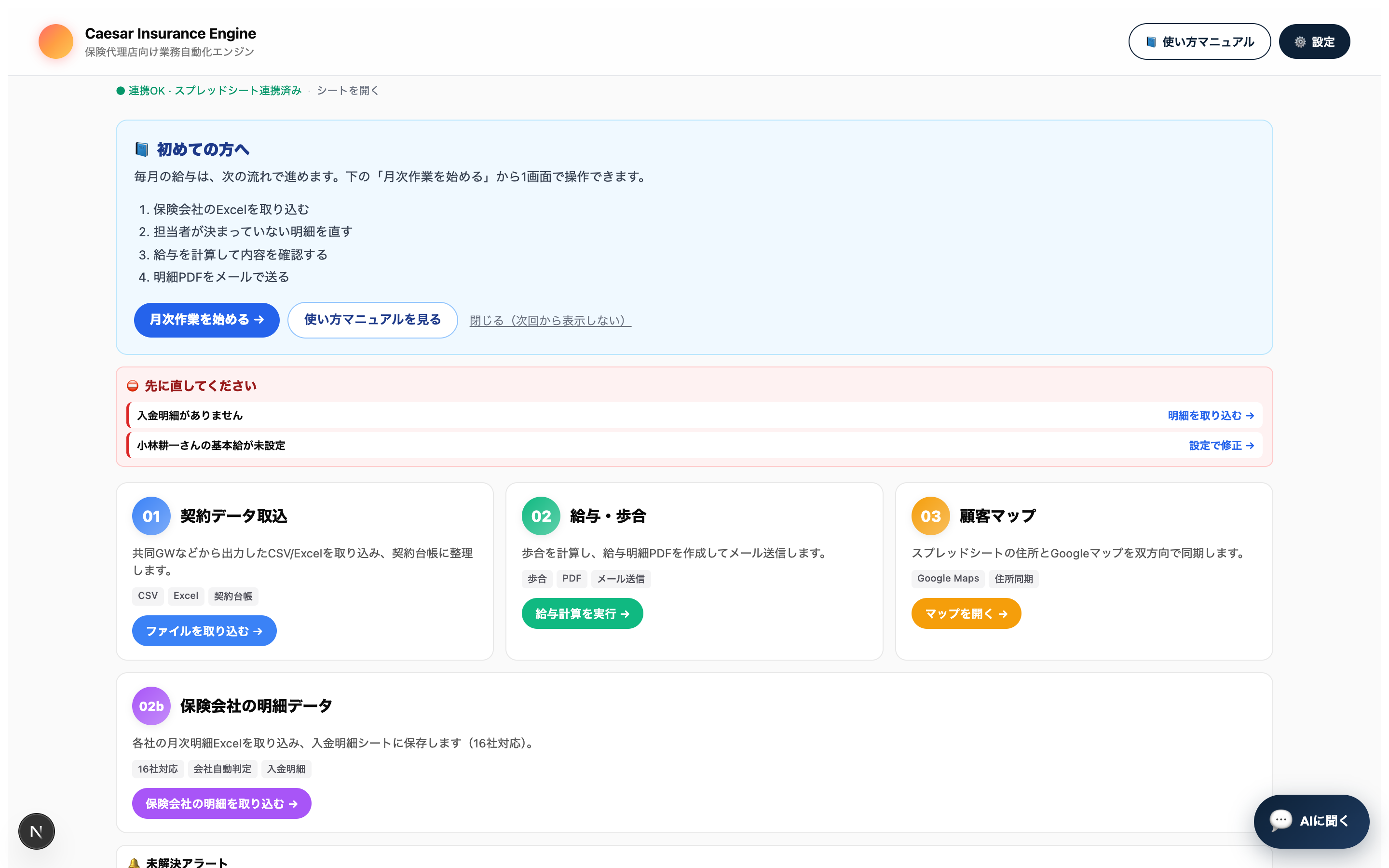The image size is (1389, 868).
Task: Click the 歩合 tag
Action: point(537,579)
